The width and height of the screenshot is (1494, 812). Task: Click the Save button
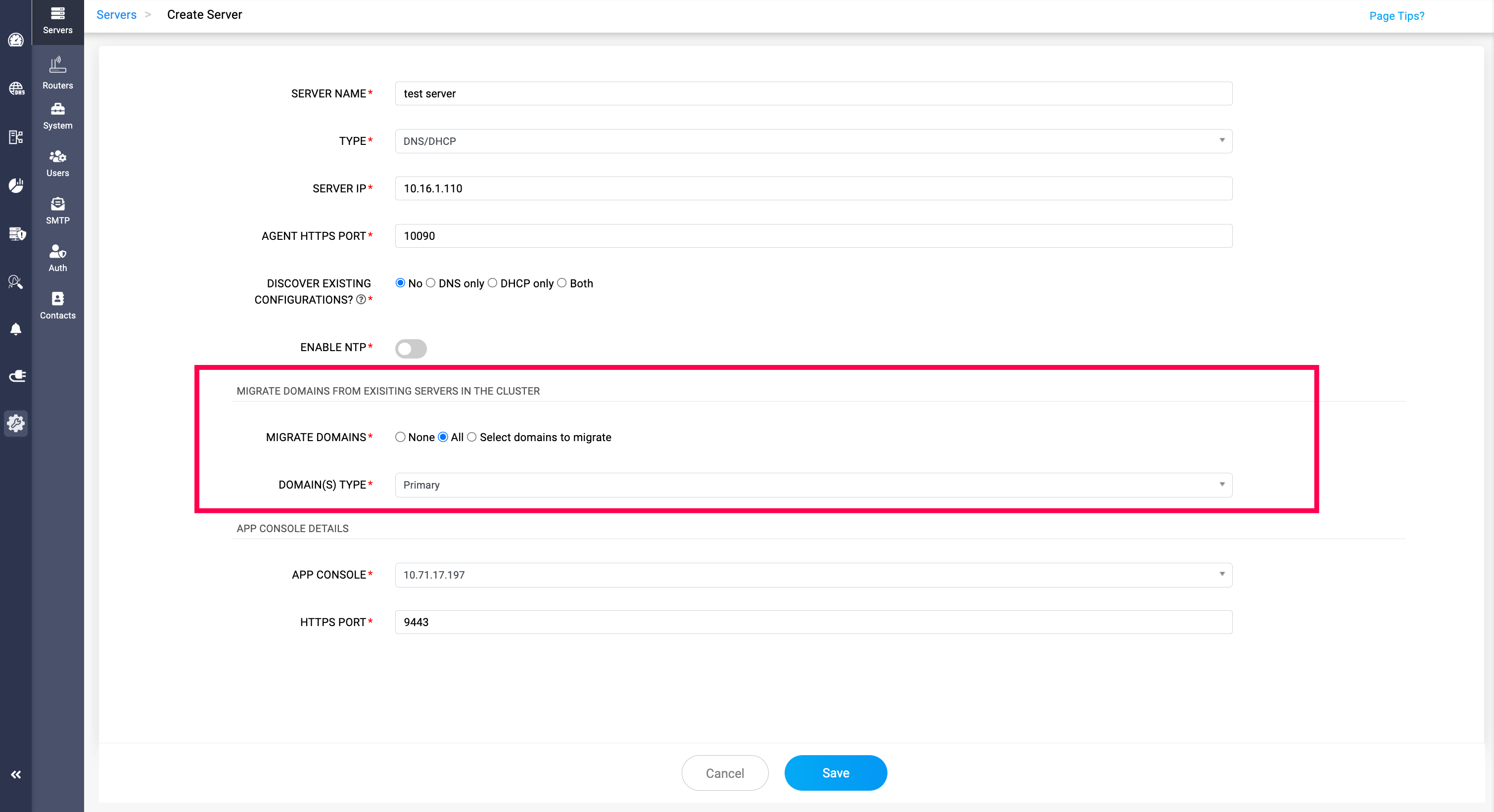(835, 772)
